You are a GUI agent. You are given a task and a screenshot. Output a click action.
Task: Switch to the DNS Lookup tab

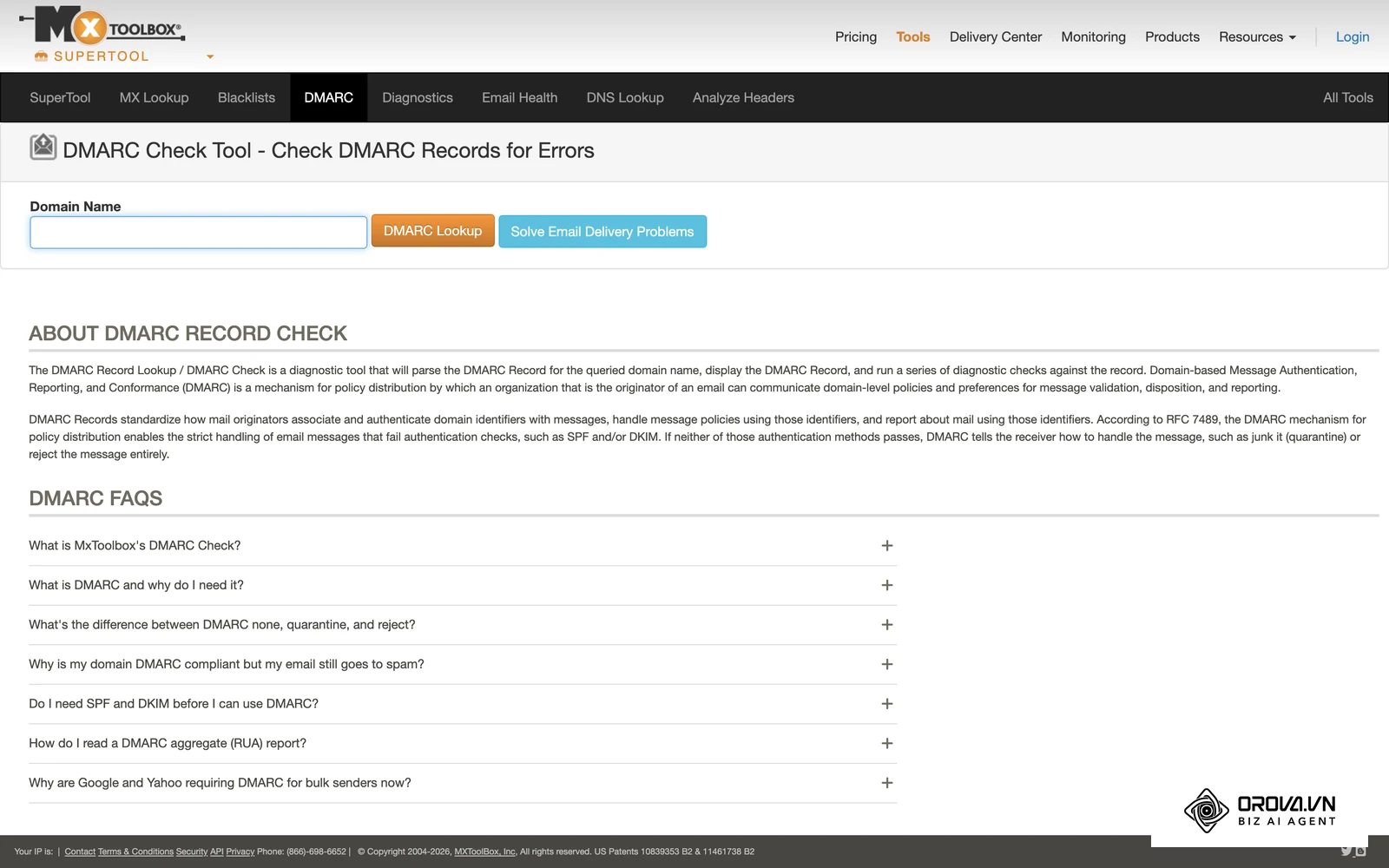click(x=625, y=97)
